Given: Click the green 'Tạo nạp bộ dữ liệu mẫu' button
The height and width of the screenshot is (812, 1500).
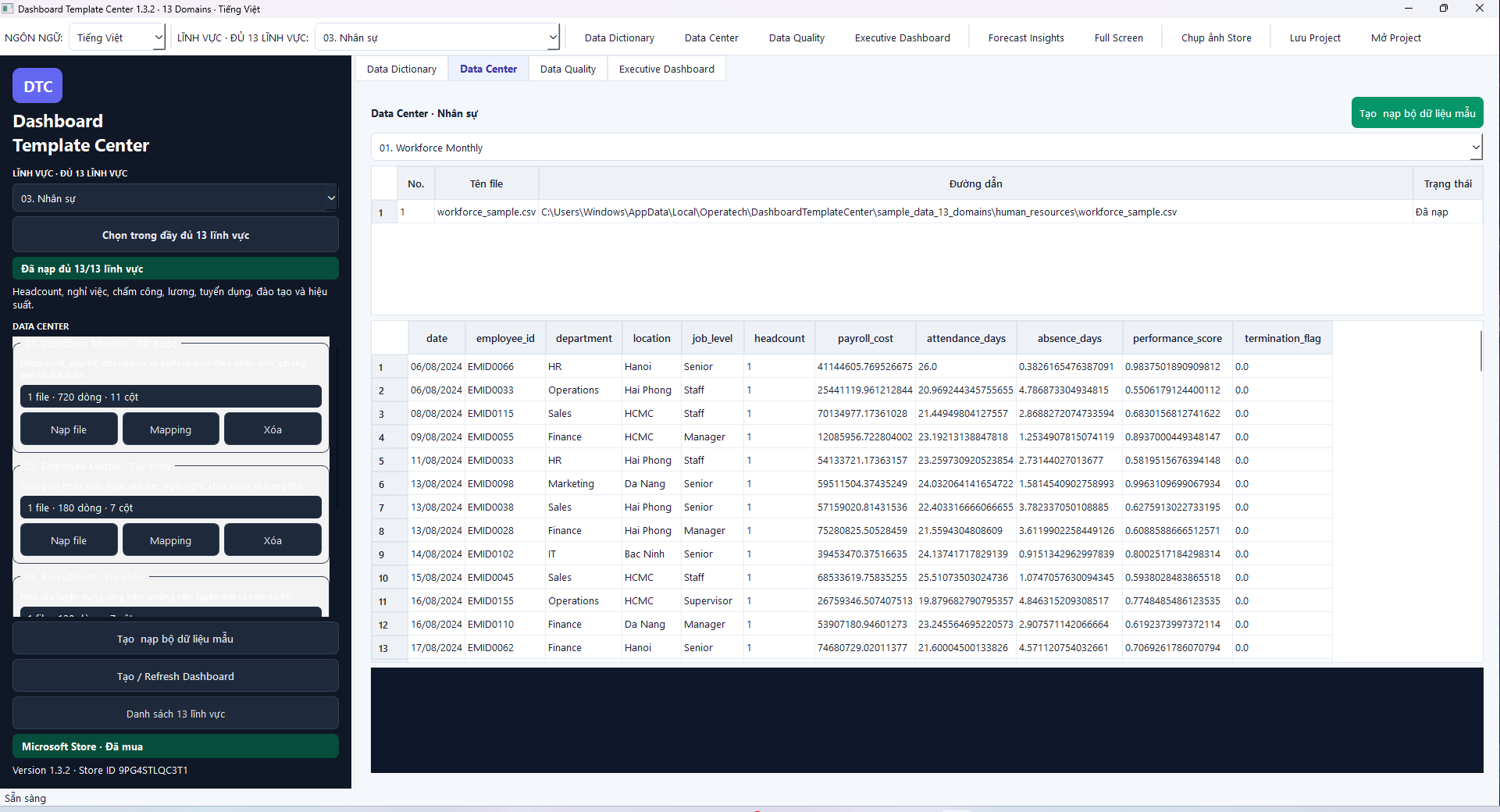Looking at the screenshot, I should pyautogui.click(x=1416, y=113).
